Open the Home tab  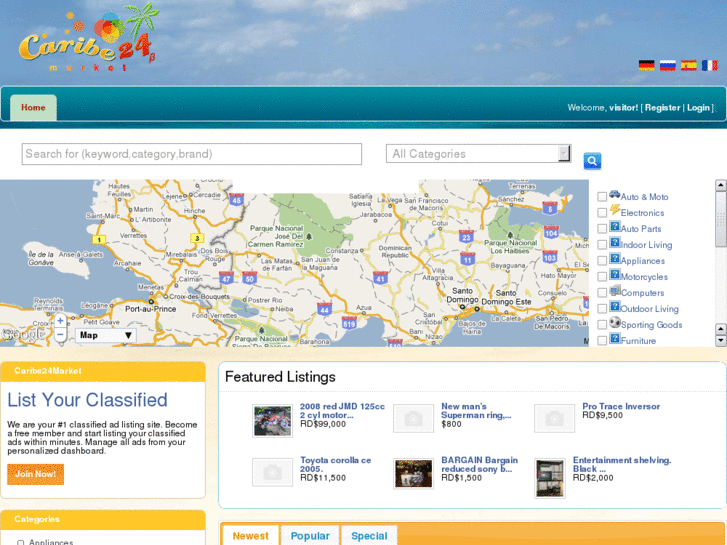33,108
